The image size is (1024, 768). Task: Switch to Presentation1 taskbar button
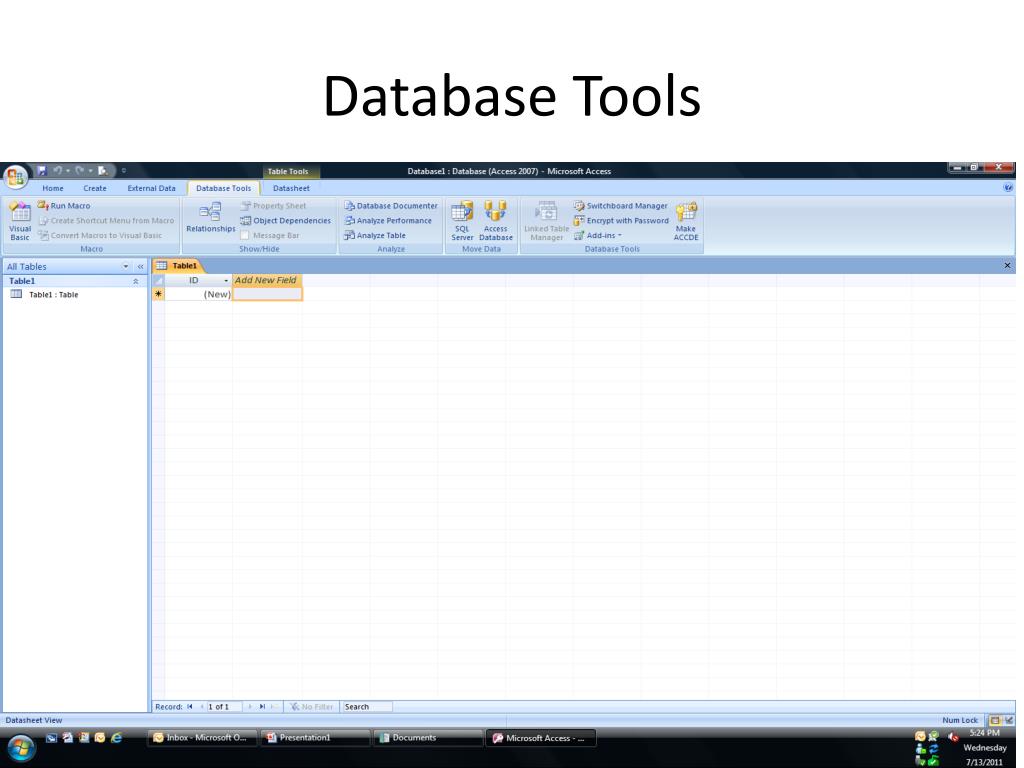click(x=315, y=738)
